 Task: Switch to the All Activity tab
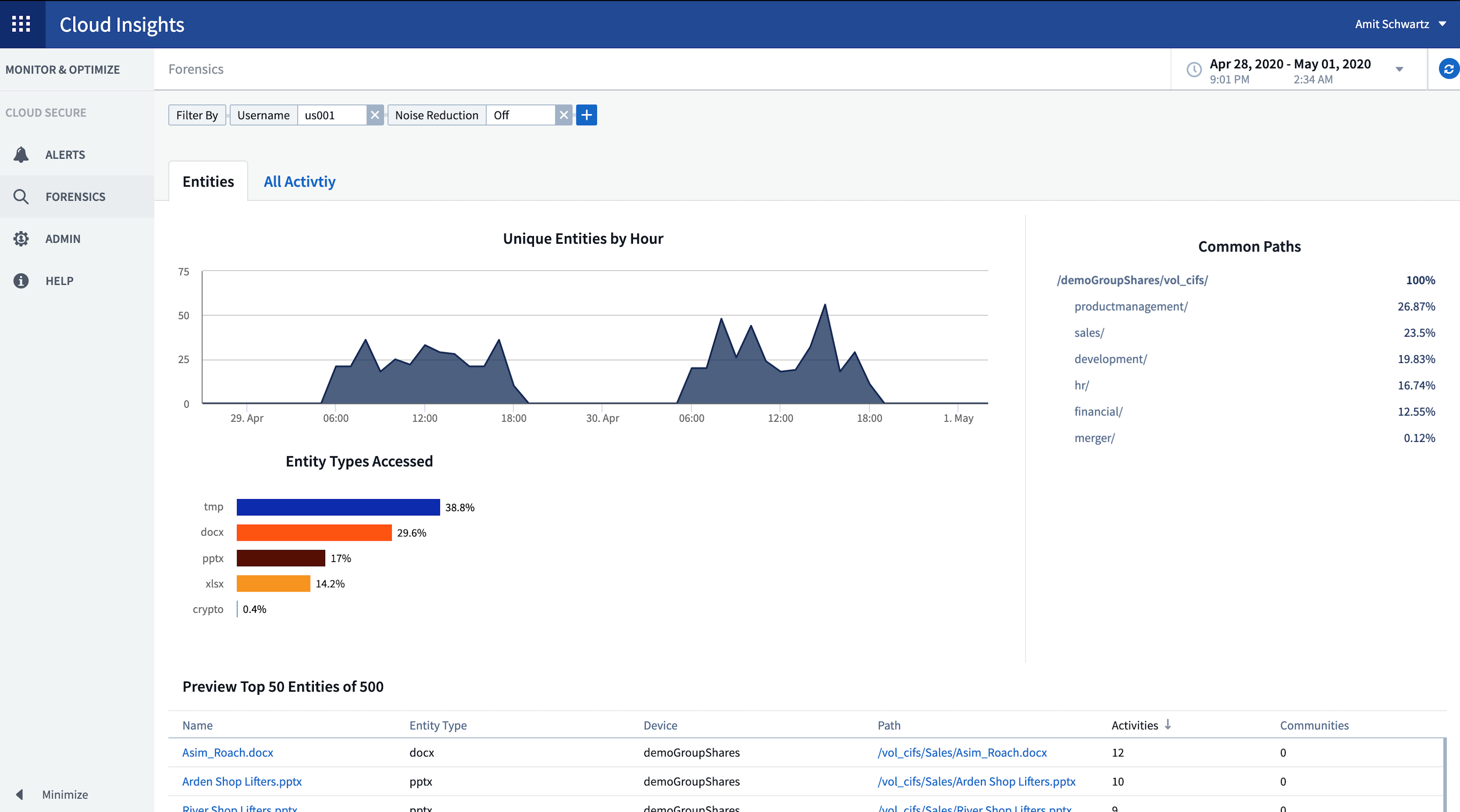299,181
